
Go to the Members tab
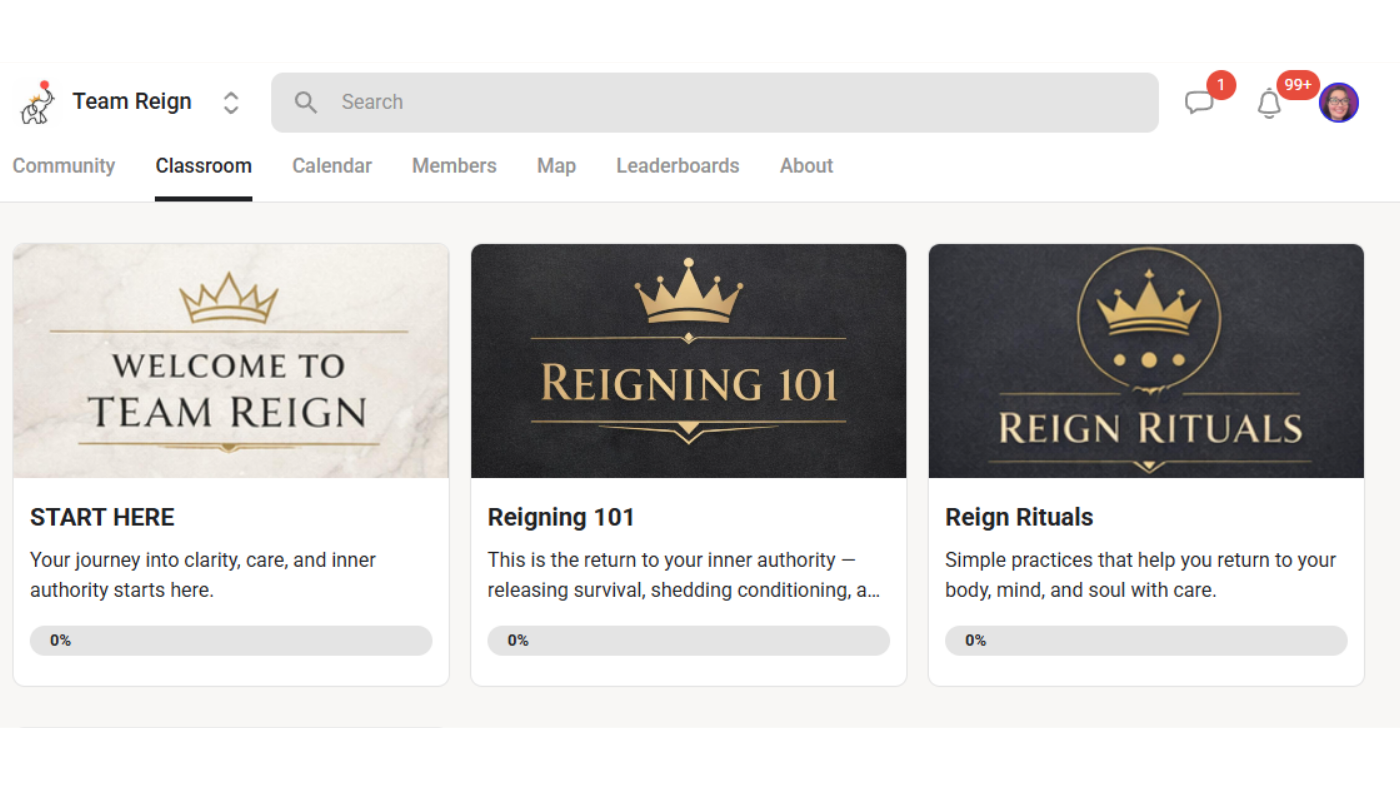point(454,166)
